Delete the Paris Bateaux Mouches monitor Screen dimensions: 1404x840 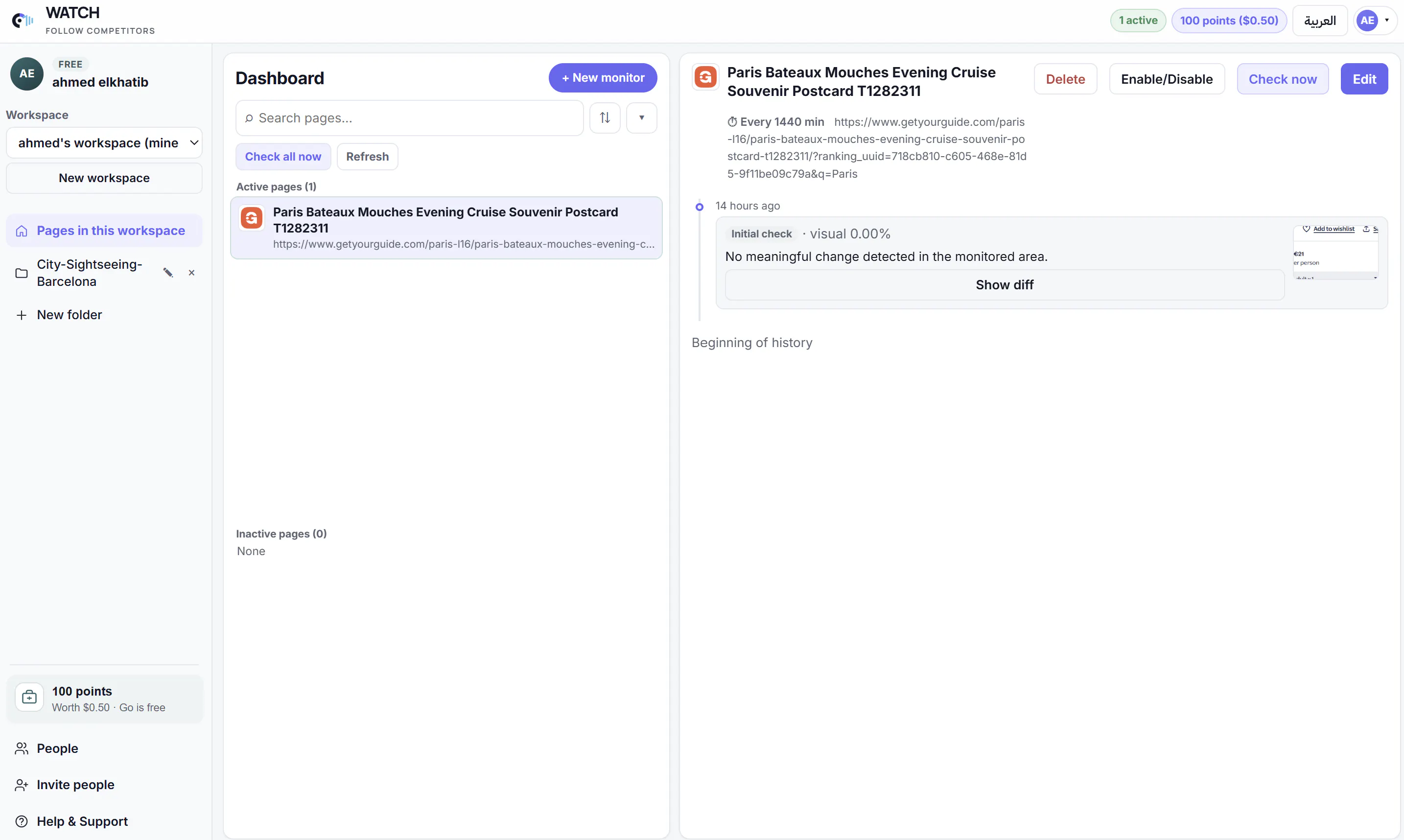click(1065, 79)
